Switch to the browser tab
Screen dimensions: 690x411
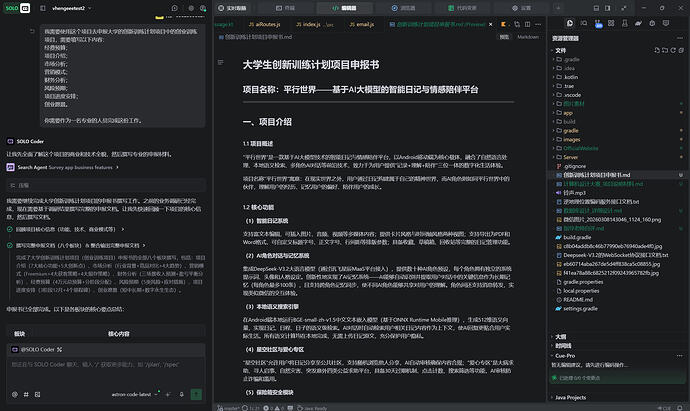404,8
